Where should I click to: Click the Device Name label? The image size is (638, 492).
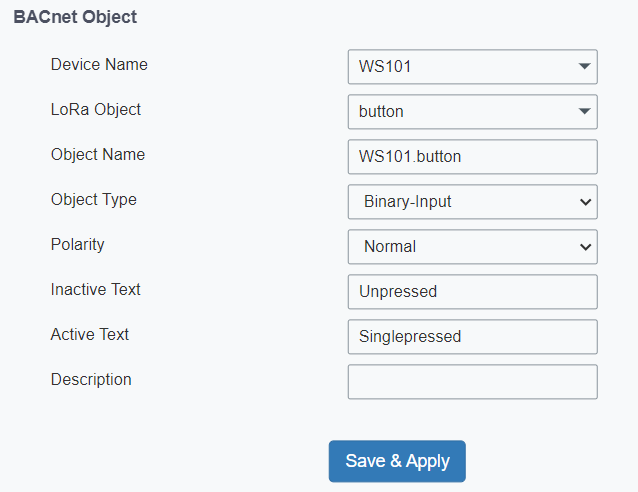pyautogui.click(x=99, y=65)
